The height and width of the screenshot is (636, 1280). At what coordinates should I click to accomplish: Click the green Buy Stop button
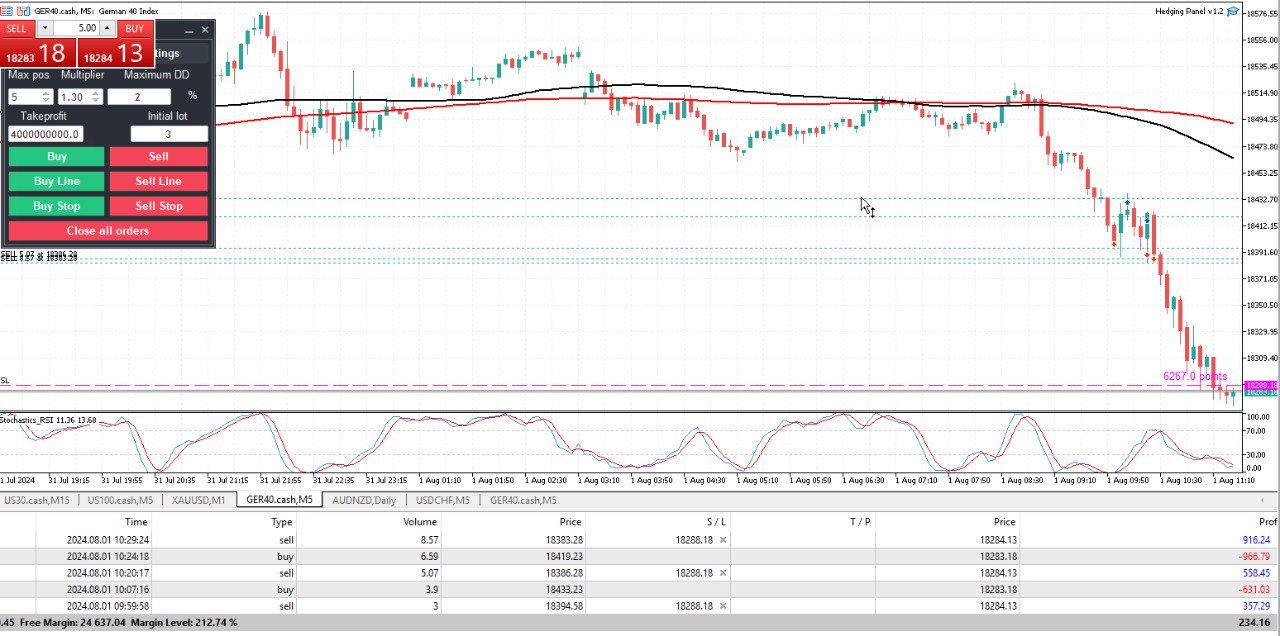pyautogui.click(x=56, y=206)
